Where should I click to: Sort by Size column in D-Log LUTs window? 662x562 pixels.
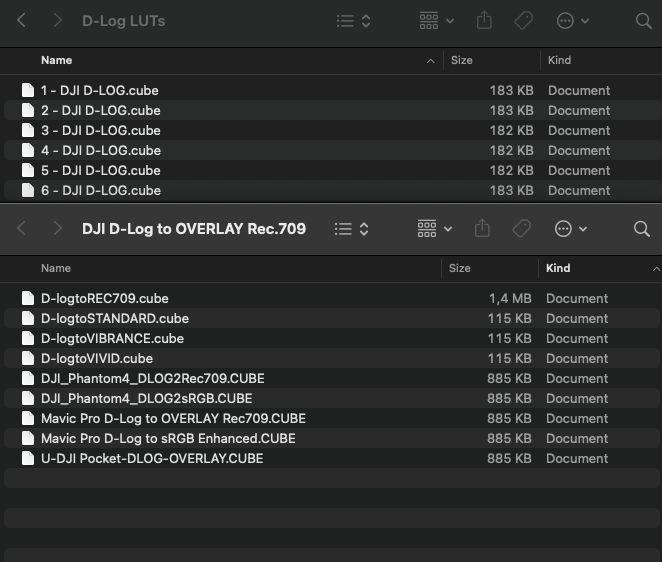coord(462,61)
